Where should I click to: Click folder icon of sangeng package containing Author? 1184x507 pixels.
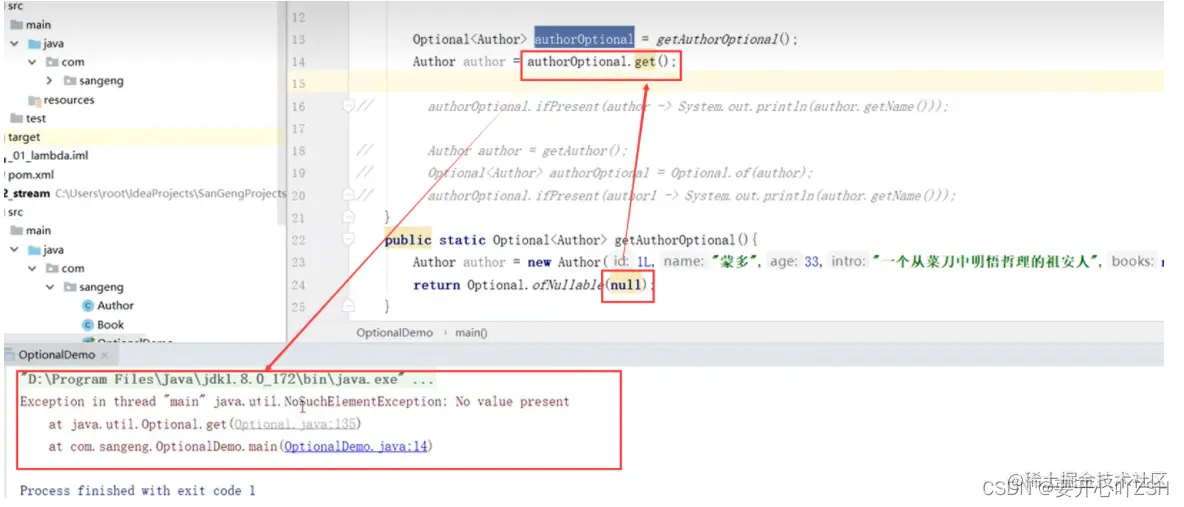click(x=69, y=287)
